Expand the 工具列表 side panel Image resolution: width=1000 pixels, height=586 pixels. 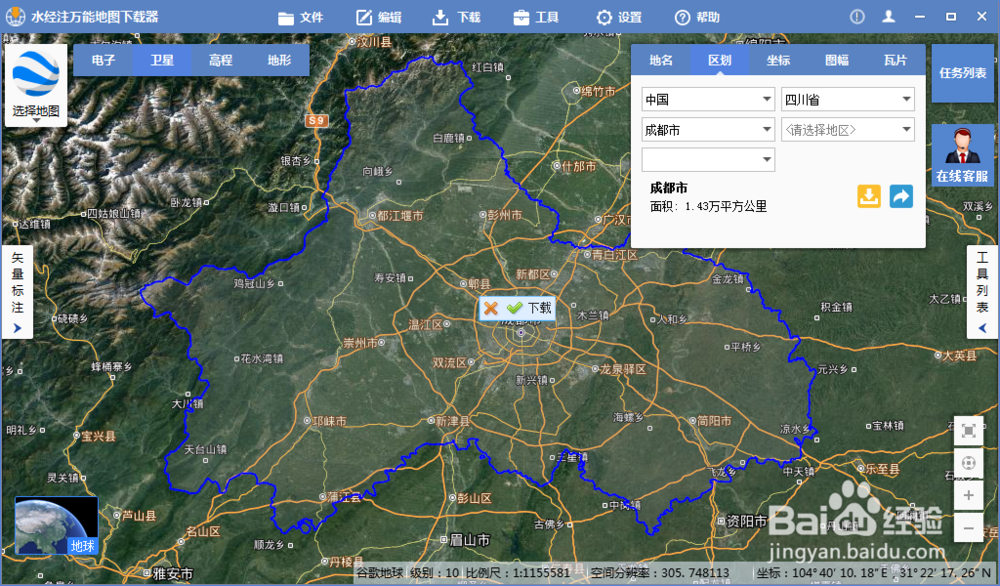tap(982, 292)
